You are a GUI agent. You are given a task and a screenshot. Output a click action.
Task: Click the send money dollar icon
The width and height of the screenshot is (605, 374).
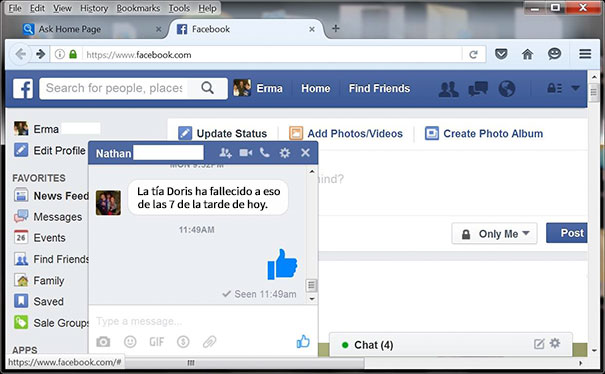tap(183, 342)
